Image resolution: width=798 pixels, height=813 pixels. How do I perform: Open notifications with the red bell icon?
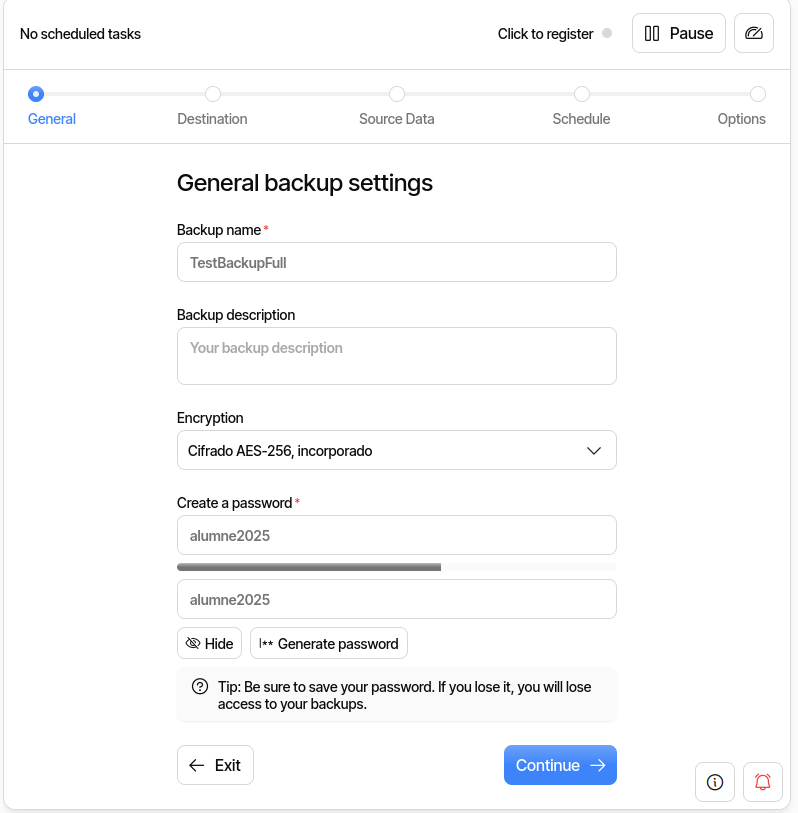coord(763,782)
